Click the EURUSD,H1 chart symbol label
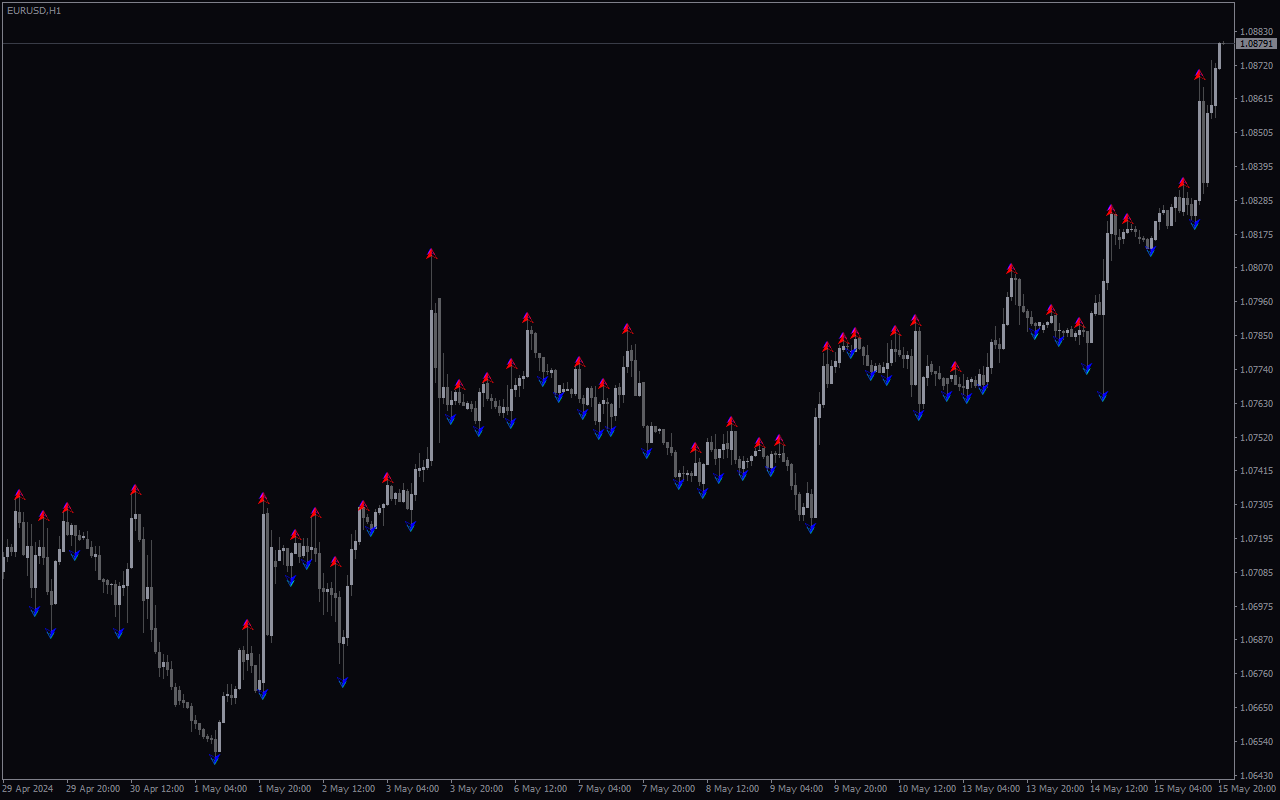Screen dimensions: 1280x800 [x=33, y=10]
